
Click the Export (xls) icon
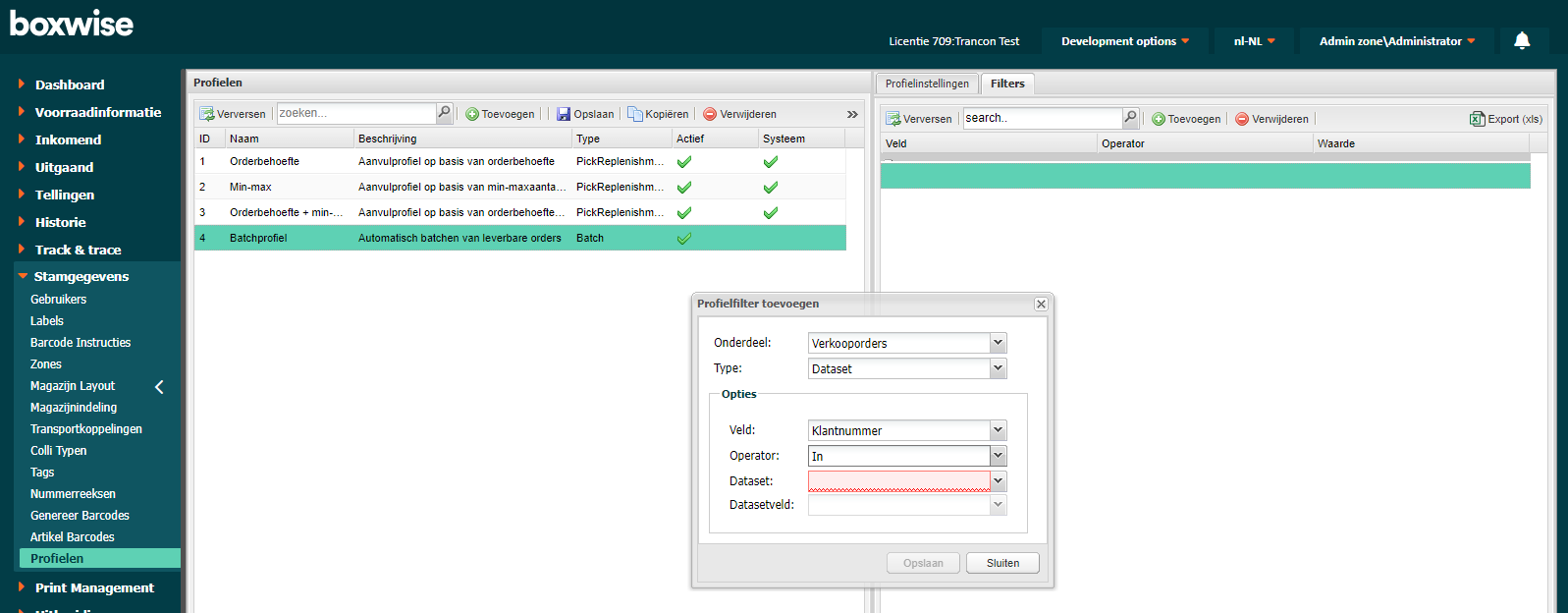point(1477,119)
